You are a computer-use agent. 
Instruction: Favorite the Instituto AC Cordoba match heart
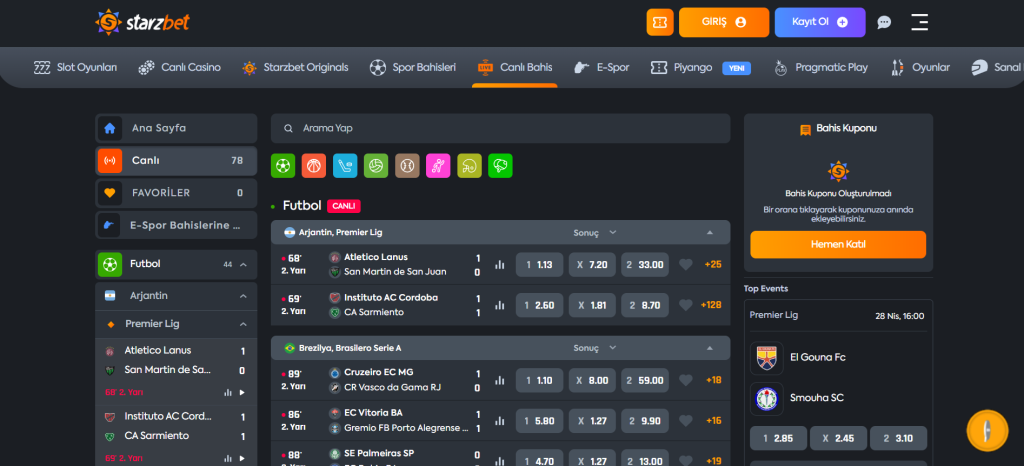pyautogui.click(x=685, y=305)
